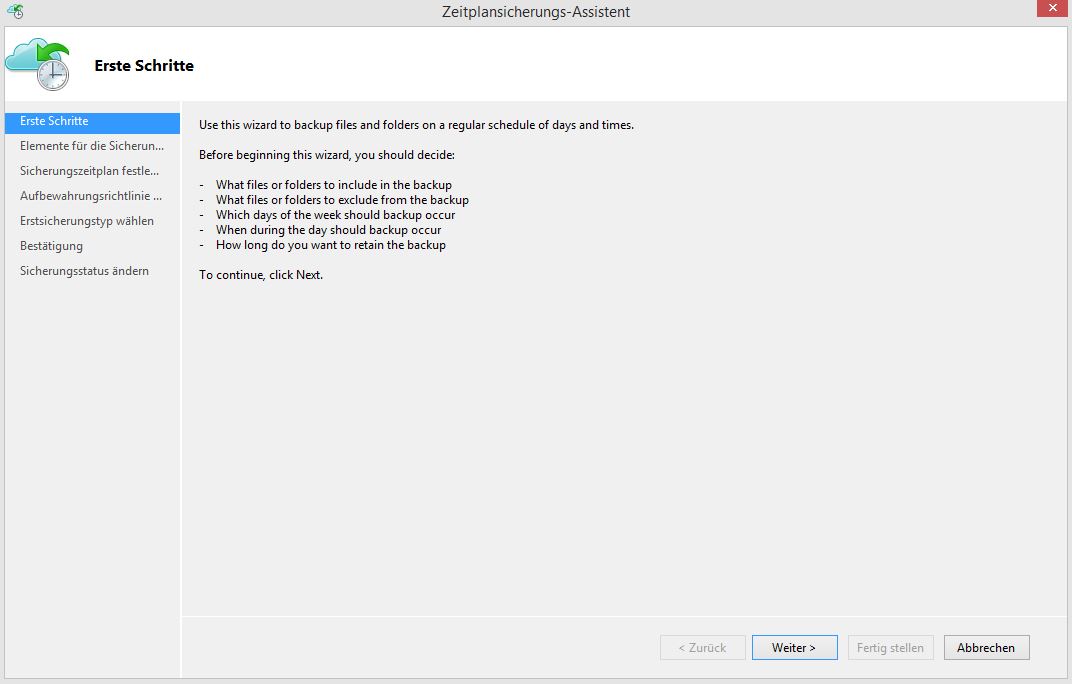1072x684 pixels.
Task: Switch to 'Erstsicherungstyp wählen' step
Action: pos(86,221)
